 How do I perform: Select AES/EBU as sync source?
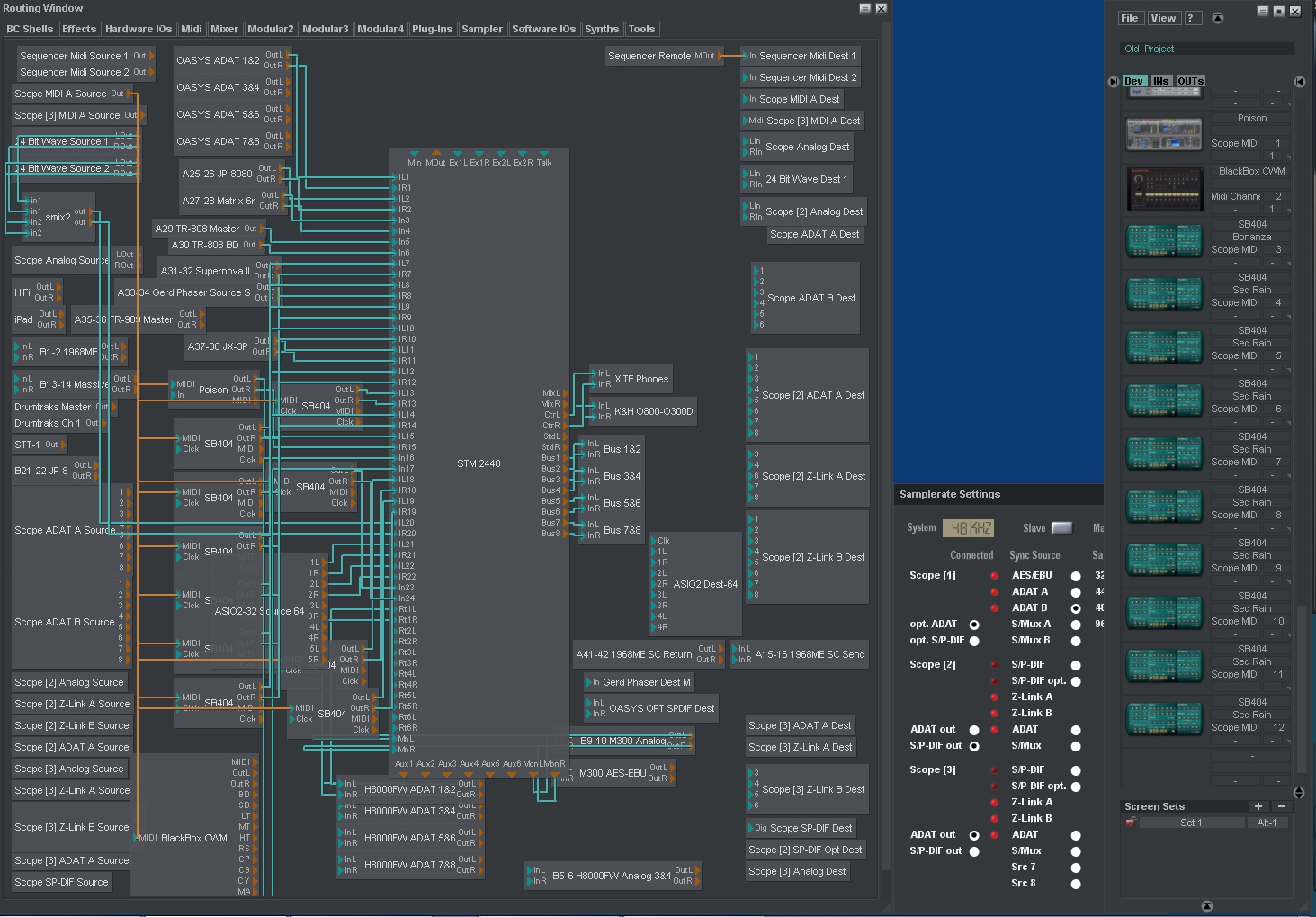point(1075,576)
